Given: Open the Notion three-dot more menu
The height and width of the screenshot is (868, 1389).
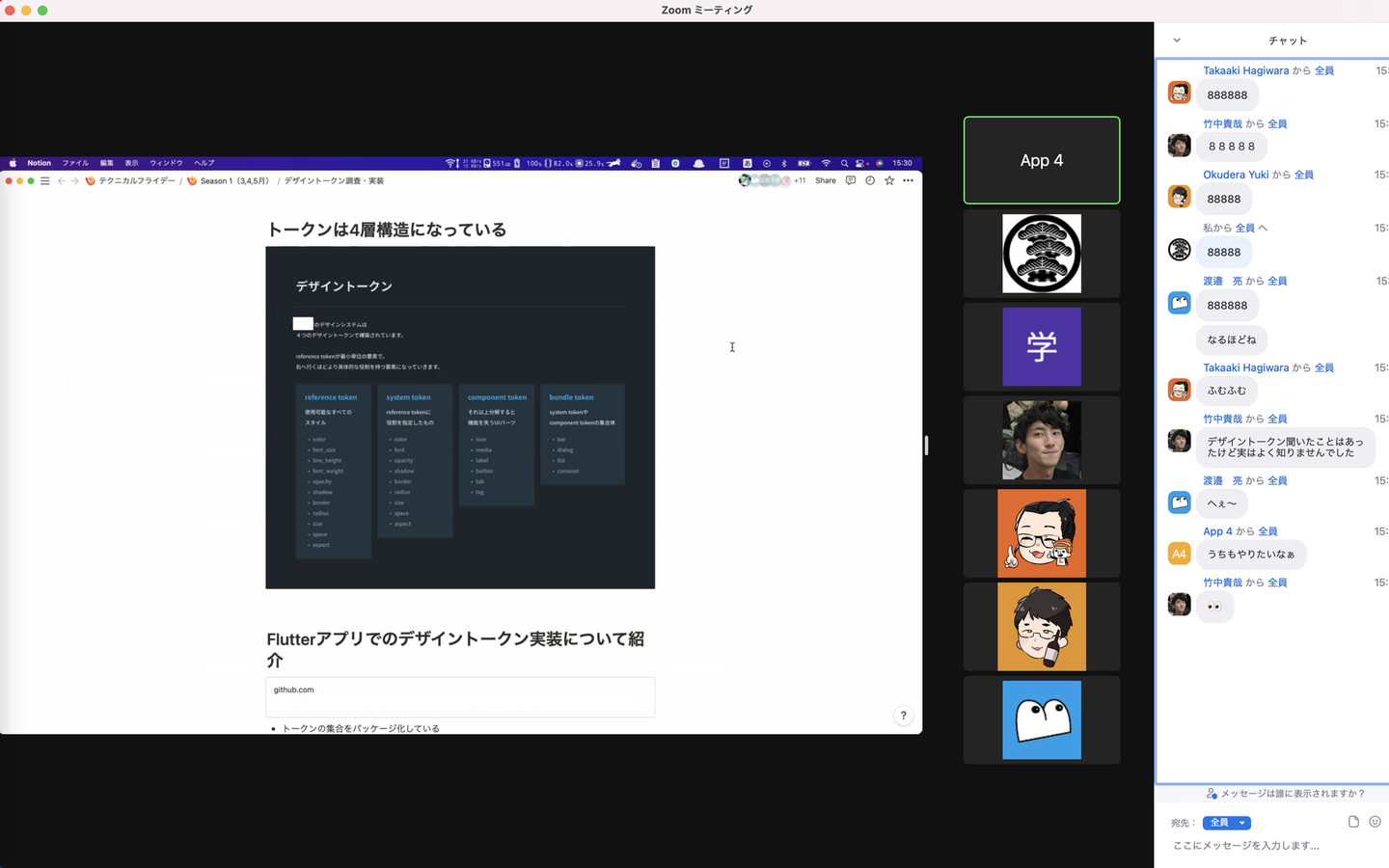Looking at the screenshot, I should (908, 180).
